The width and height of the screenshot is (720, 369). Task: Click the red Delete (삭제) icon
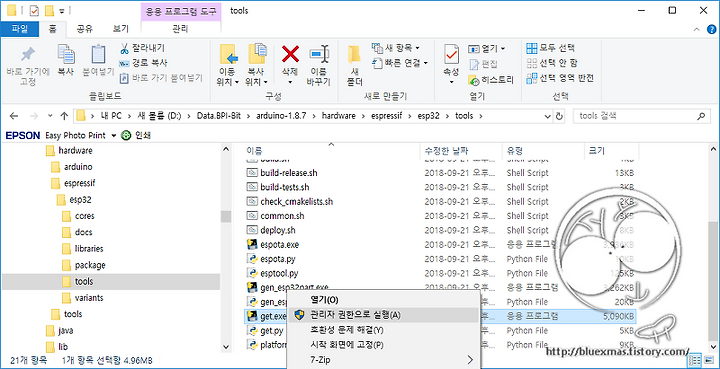coord(290,54)
